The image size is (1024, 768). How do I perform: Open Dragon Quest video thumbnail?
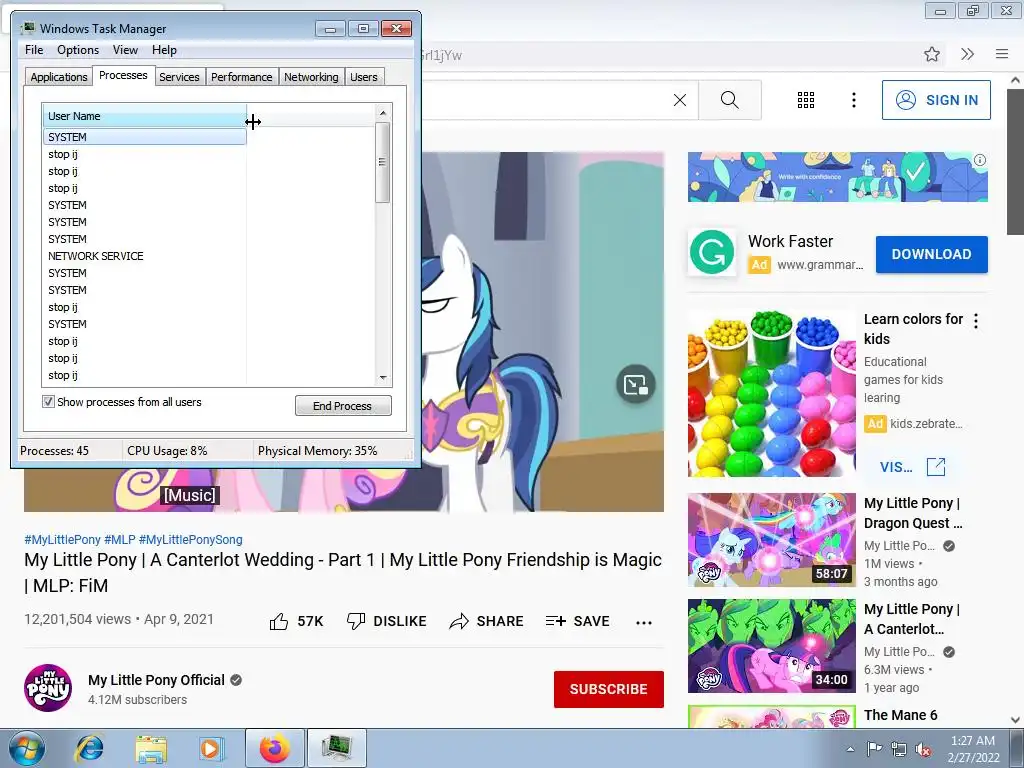click(x=771, y=539)
